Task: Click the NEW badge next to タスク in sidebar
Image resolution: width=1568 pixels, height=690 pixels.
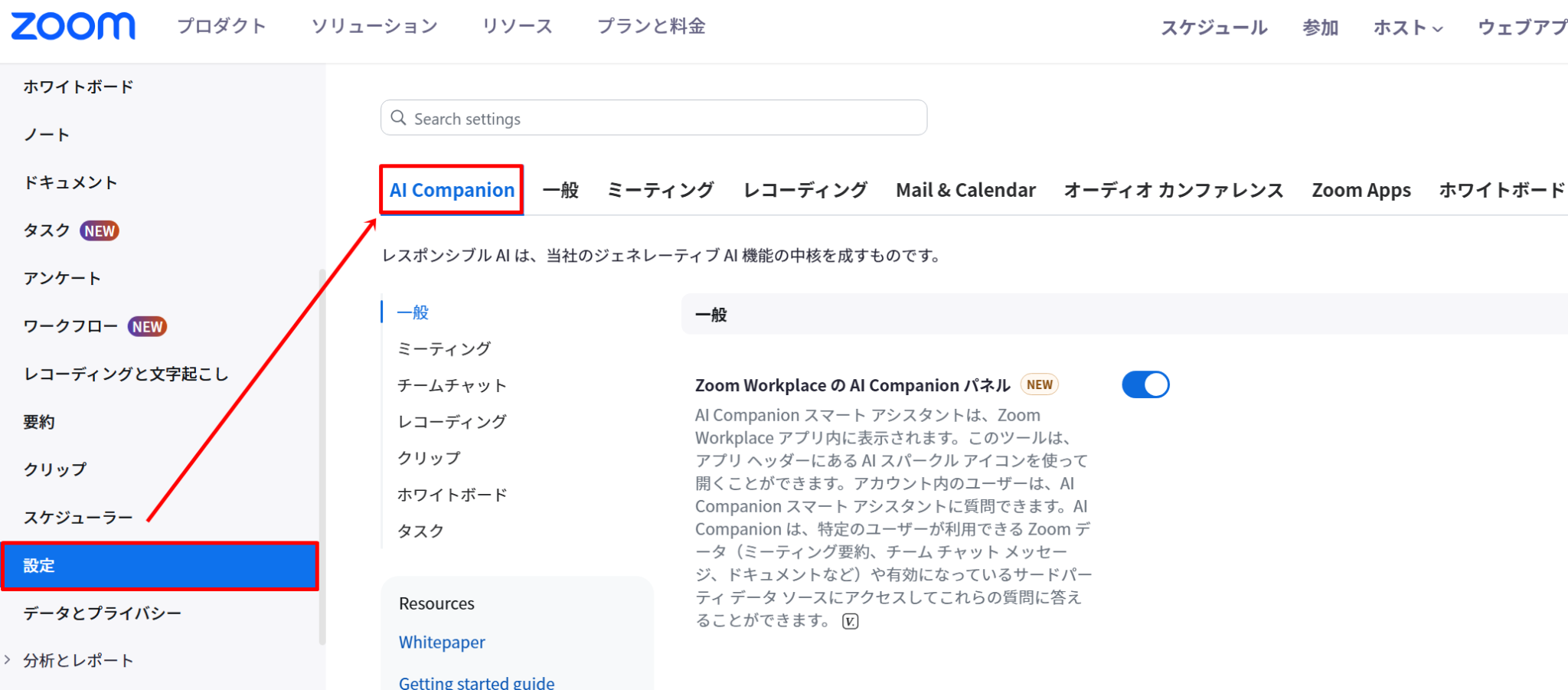Action: (x=99, y=230)
